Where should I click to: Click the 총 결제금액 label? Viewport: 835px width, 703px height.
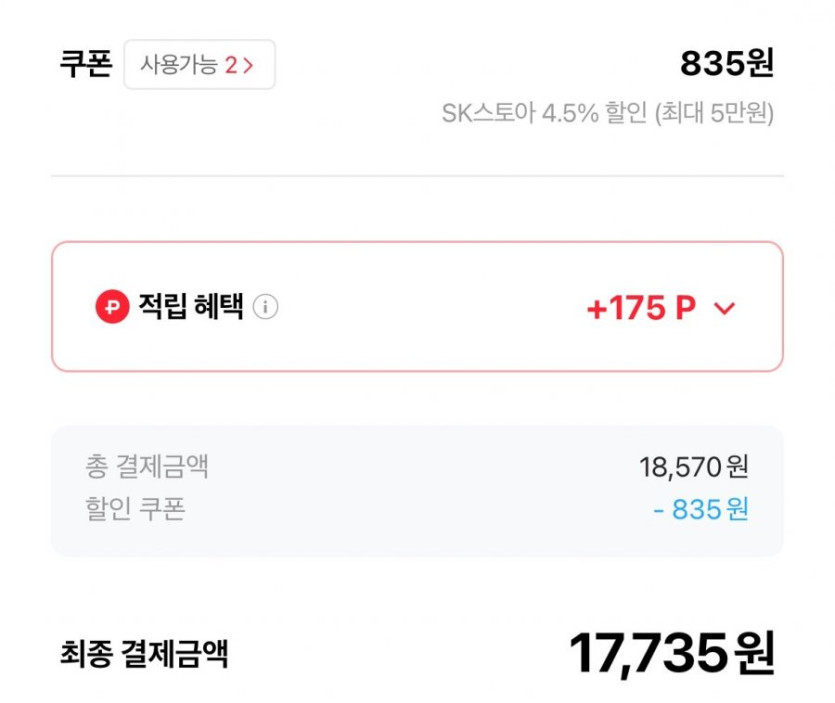tap(147, 466)
